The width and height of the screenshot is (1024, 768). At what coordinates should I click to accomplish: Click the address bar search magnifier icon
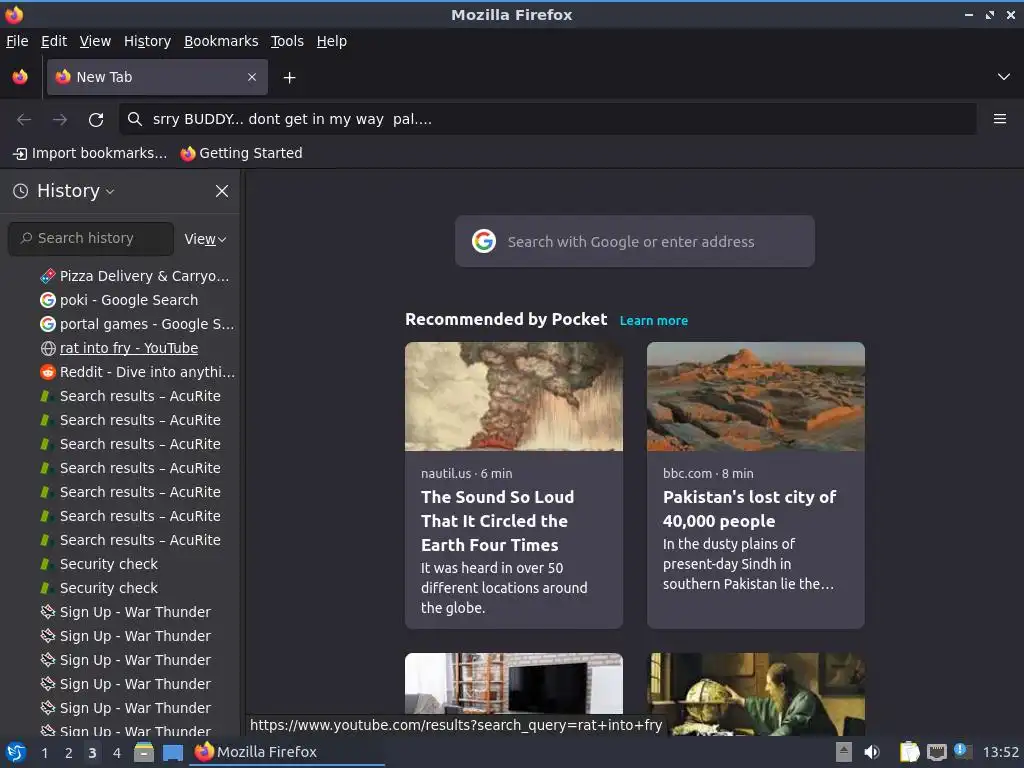[135, 119]
